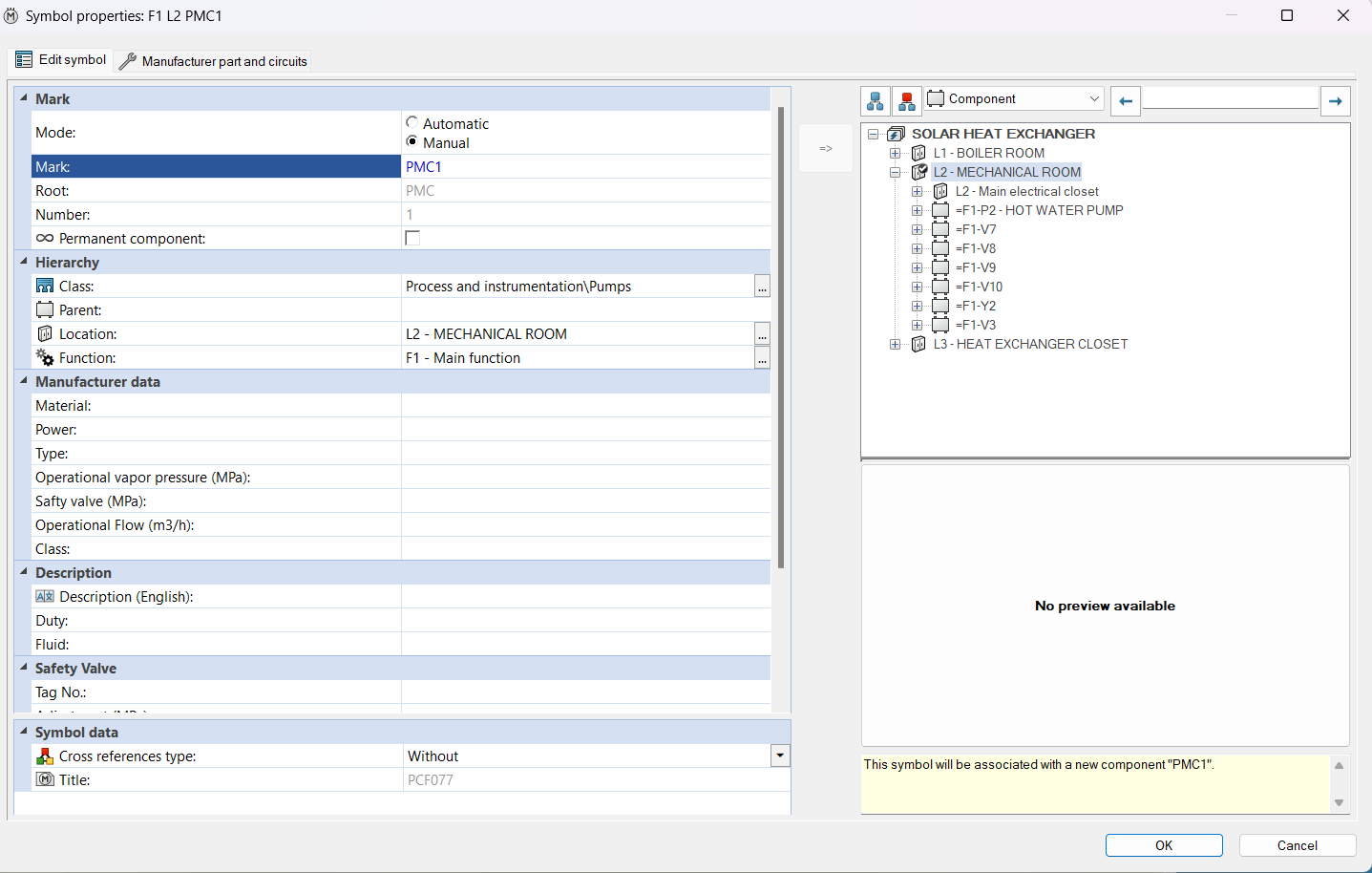
Task: Click the Cancel button
Action: [1297, 845]
